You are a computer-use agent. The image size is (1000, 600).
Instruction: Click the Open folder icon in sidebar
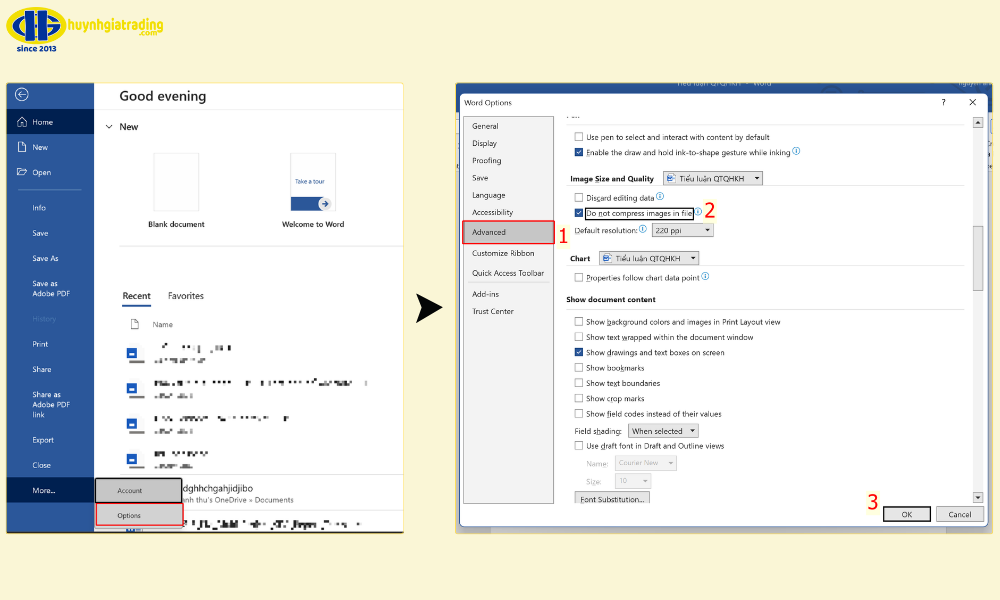[x=22, y=172]
